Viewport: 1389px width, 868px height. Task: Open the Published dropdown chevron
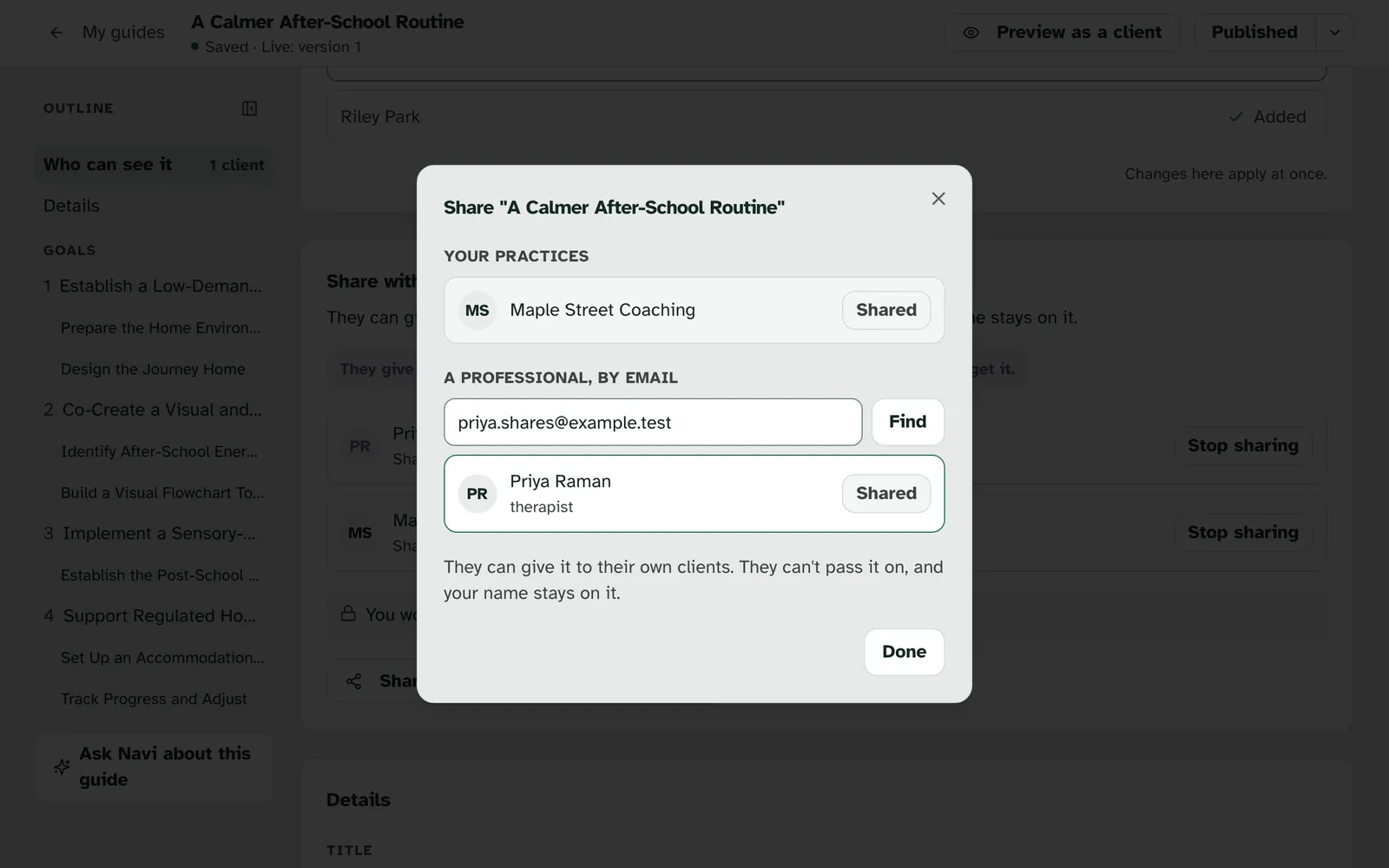(x=1334, y=32)
